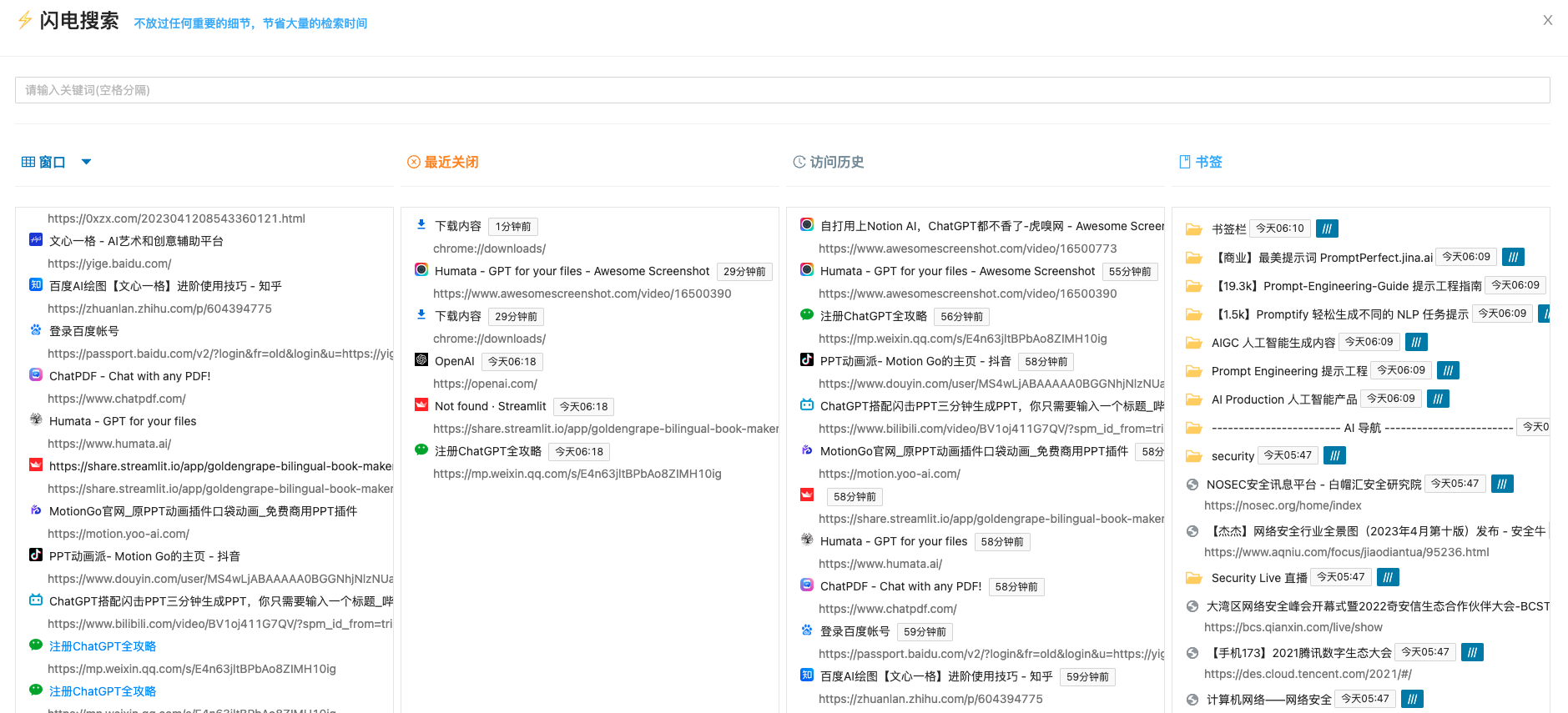Select the 书签 section header
This screenshot has width=1568, height=713.
pyautogui.click(x=1200, y=162)
